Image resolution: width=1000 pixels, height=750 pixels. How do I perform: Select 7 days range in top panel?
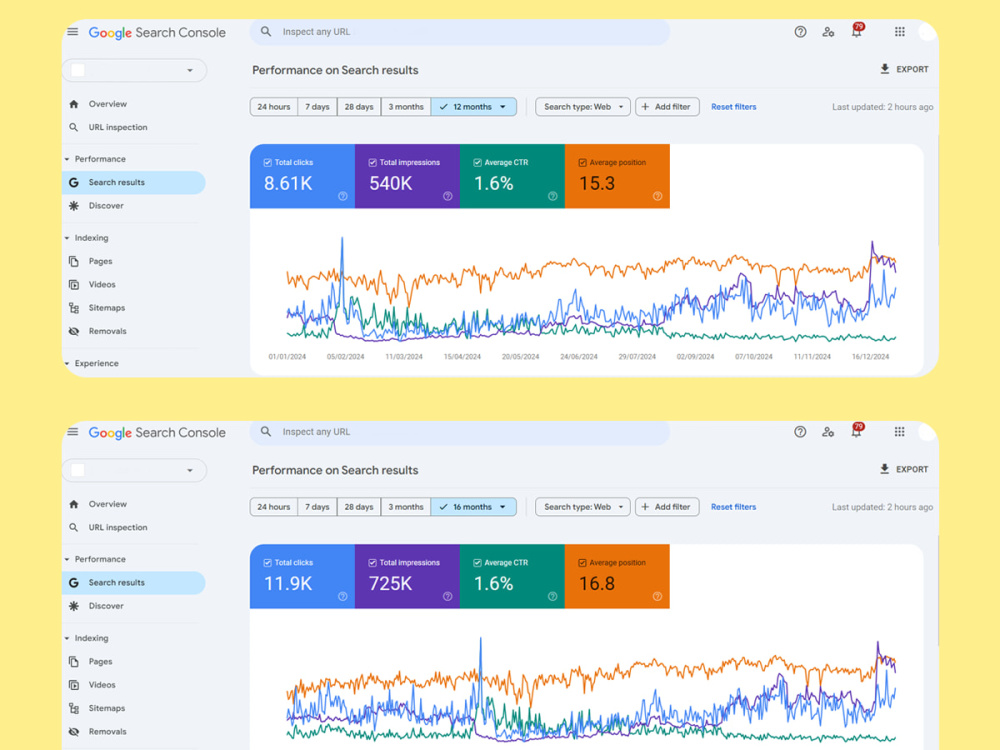tap(317, 107)
